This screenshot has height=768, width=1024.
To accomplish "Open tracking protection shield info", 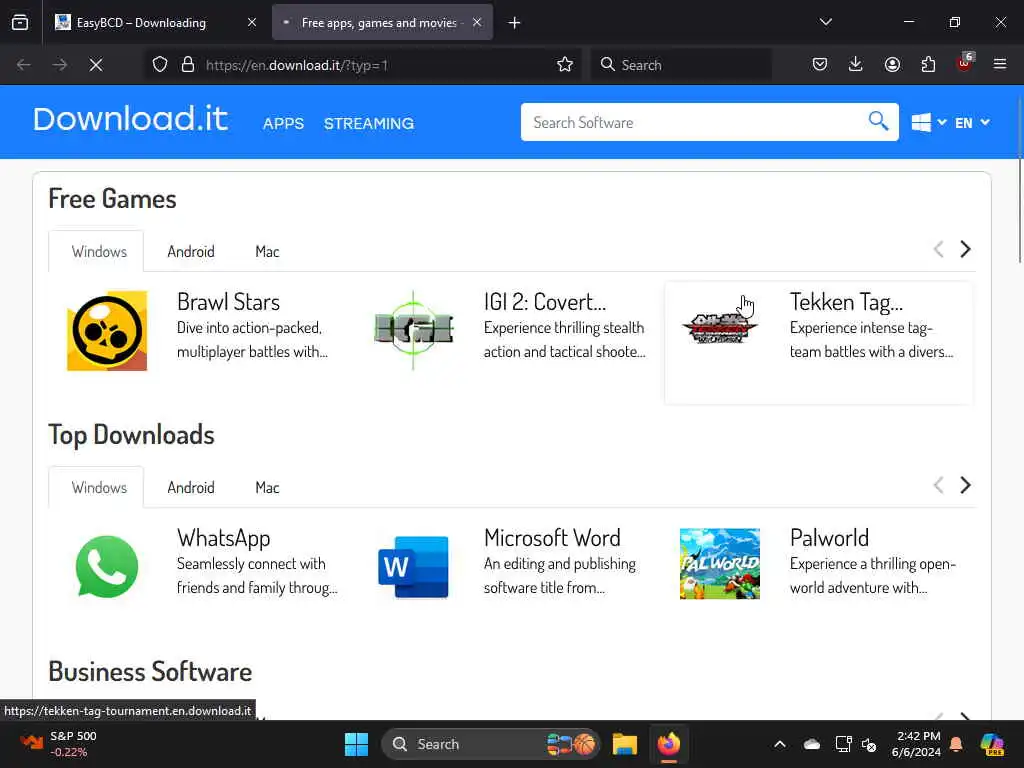I will pyautogui.click(x=160, y=65).
